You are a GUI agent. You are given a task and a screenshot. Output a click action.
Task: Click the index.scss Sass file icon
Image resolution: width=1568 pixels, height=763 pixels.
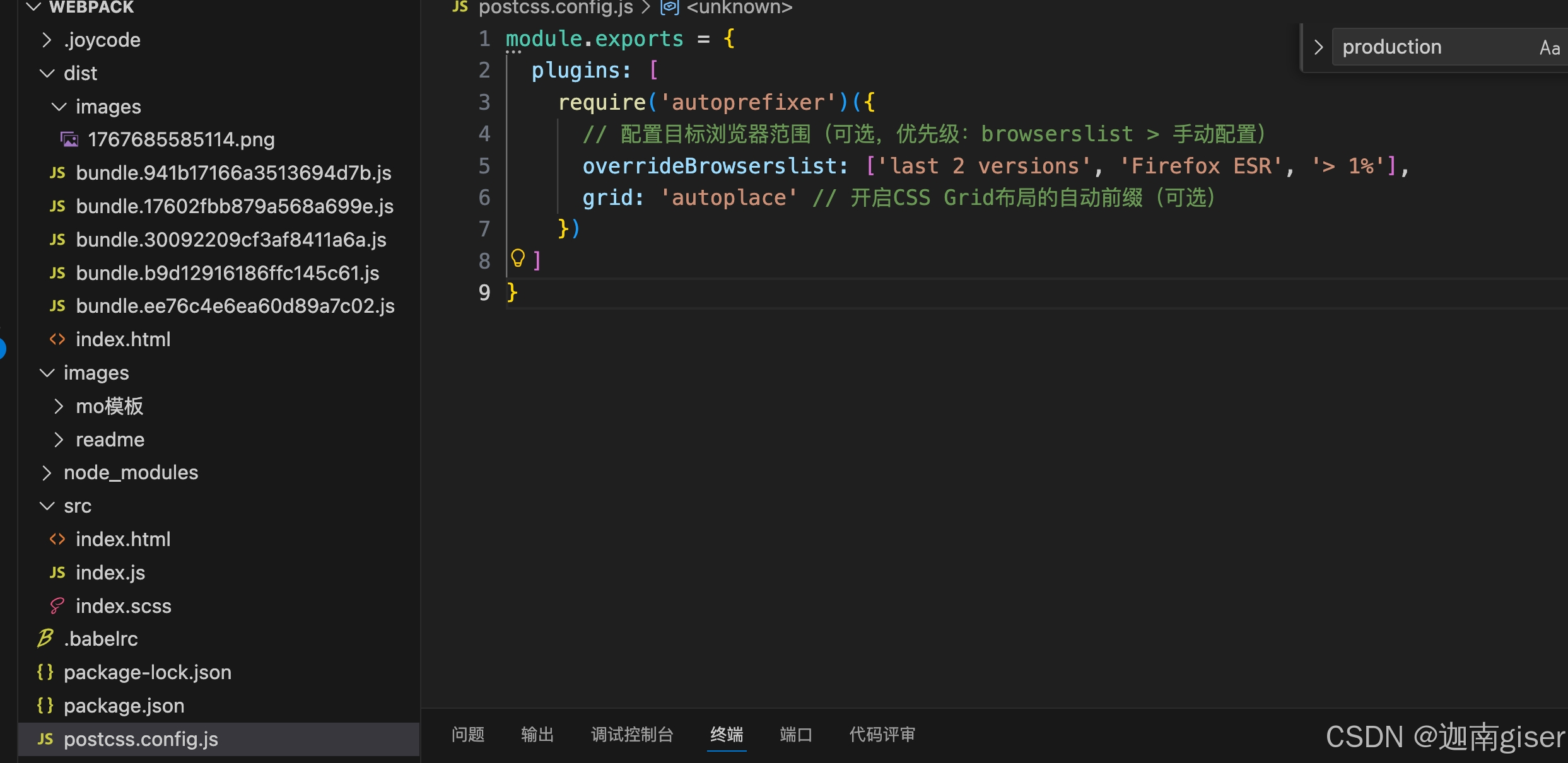click(x=57, y=606)
